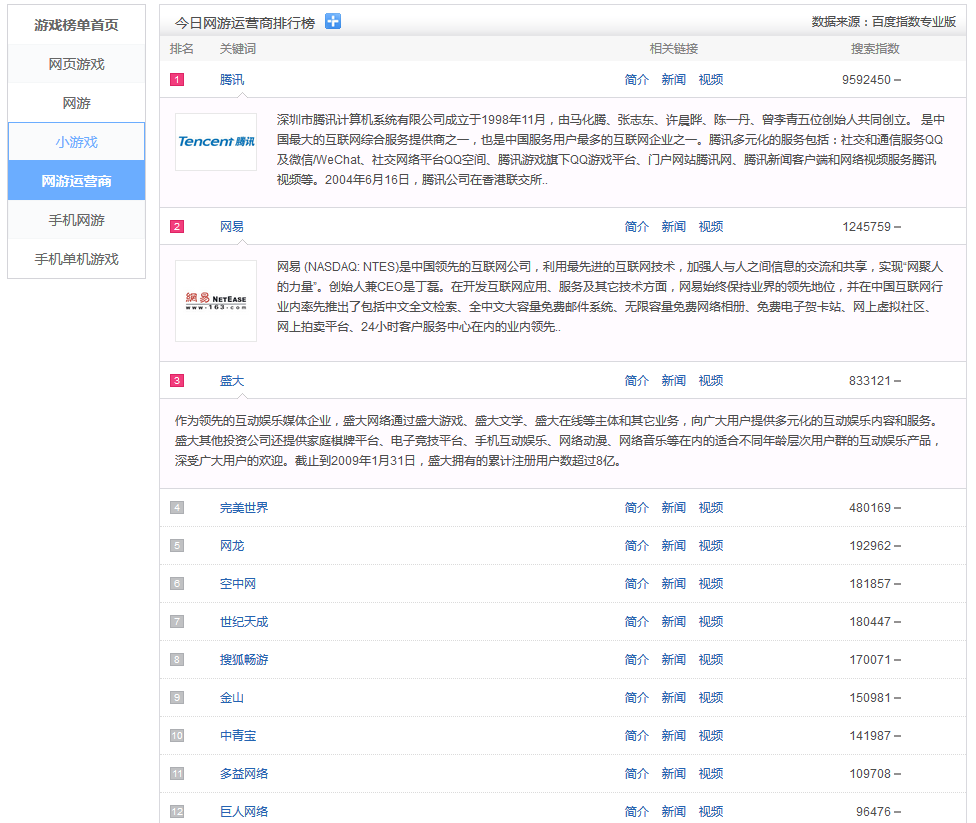The image size is (976, 823).
Task: Open the 世纪天成 keyword link
Action: pyautogui.click(x=244, y=621)
